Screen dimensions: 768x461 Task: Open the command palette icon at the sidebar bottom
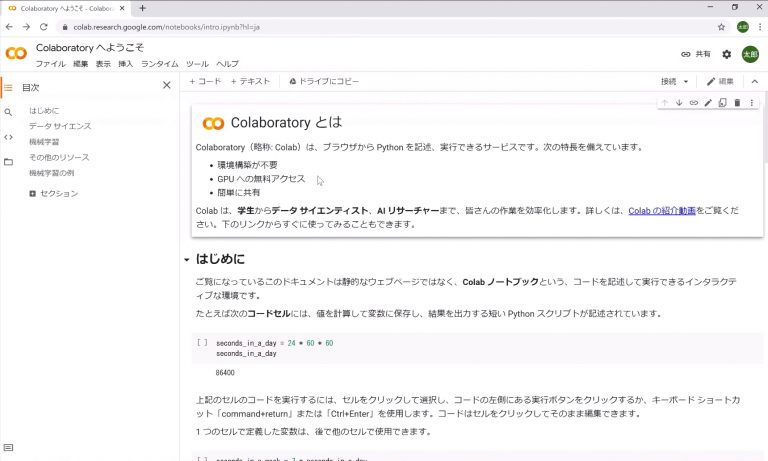[8, 447]
